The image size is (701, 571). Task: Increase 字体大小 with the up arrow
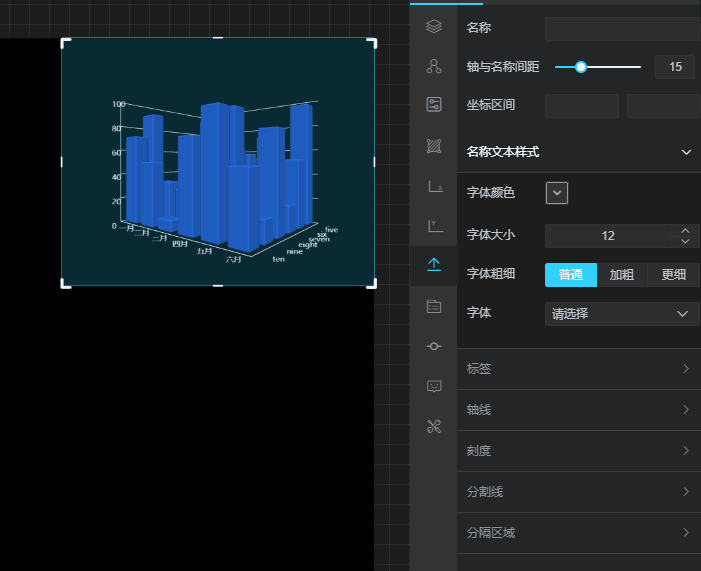[x=685, y=231]
